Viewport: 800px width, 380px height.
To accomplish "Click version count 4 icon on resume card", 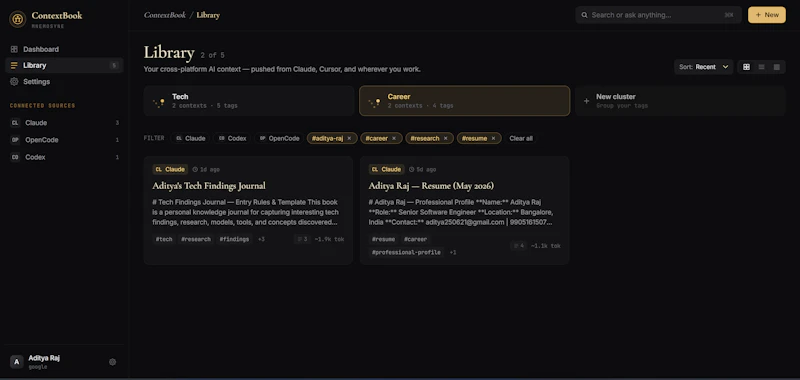I will tap(518, 246).
